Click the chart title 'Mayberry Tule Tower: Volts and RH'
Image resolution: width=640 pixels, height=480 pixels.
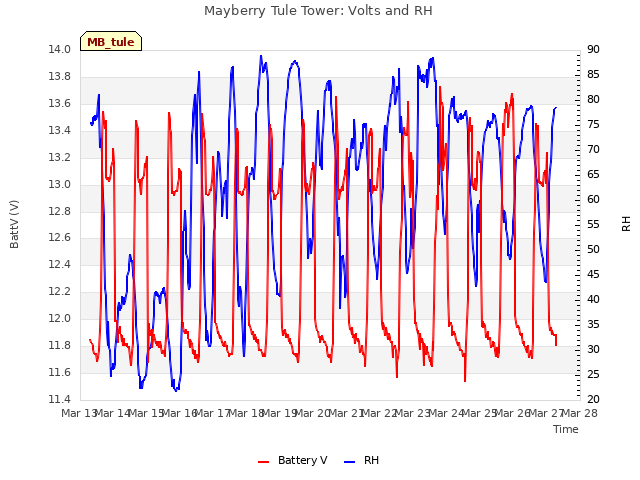318,11
